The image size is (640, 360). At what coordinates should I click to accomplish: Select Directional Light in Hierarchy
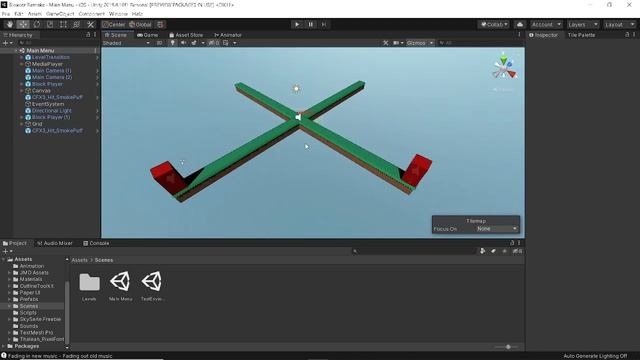[x=51, y=111]
